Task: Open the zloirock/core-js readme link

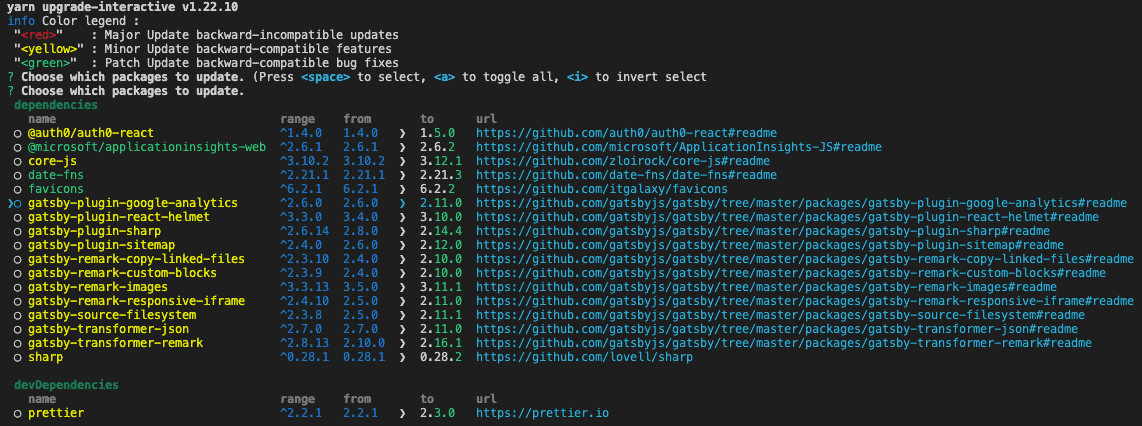Action: tap(622, 161)
